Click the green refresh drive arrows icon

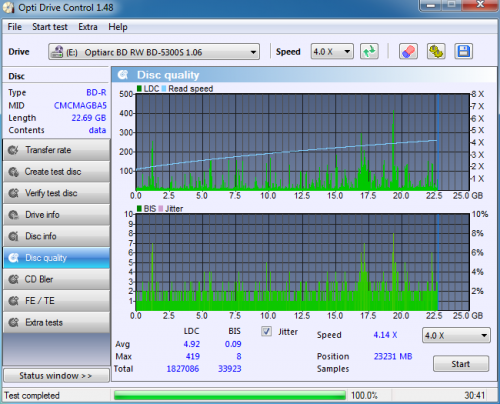pos(369,52)
